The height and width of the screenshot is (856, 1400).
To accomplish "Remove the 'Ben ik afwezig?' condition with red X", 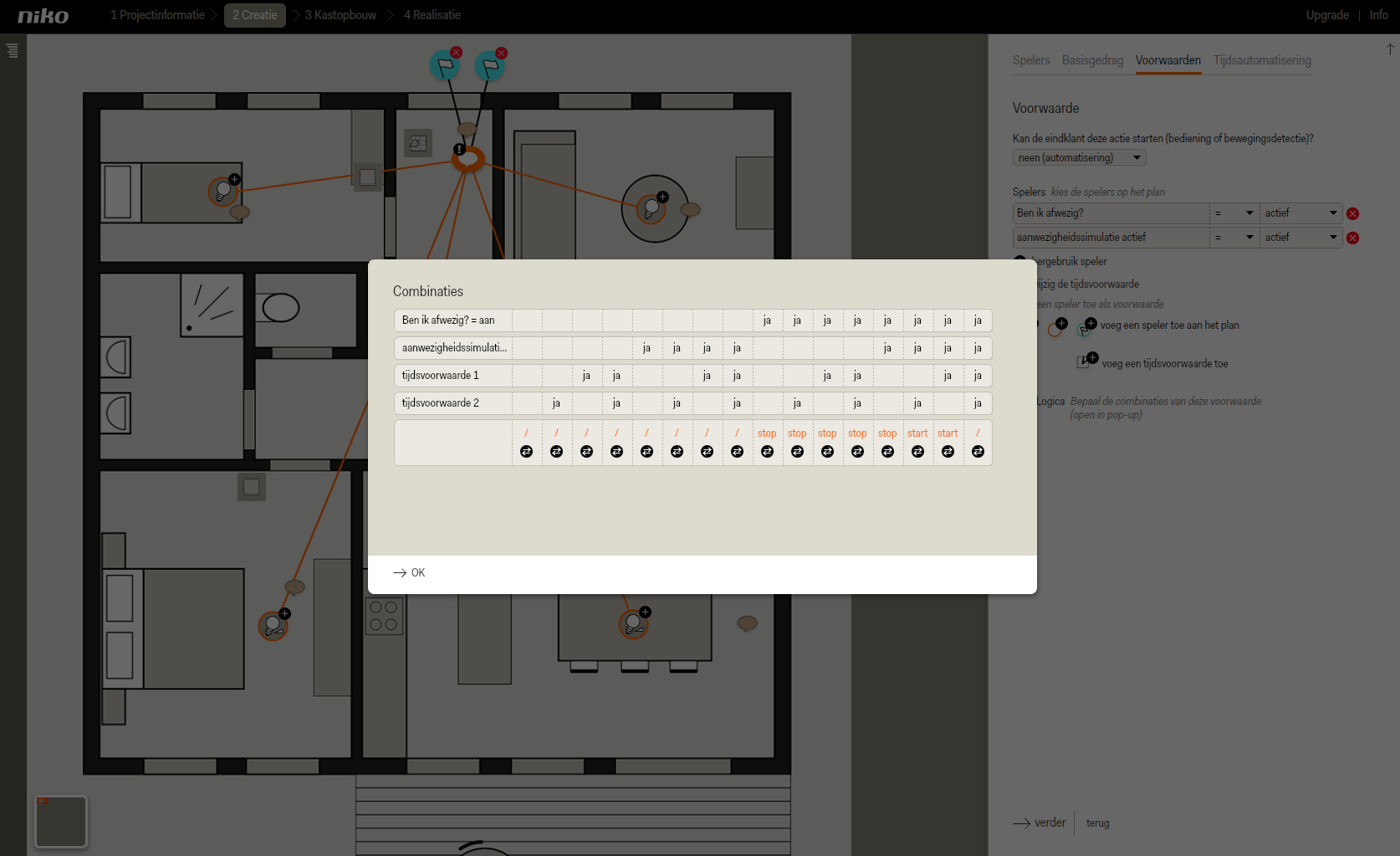I will pos(1353,213).
